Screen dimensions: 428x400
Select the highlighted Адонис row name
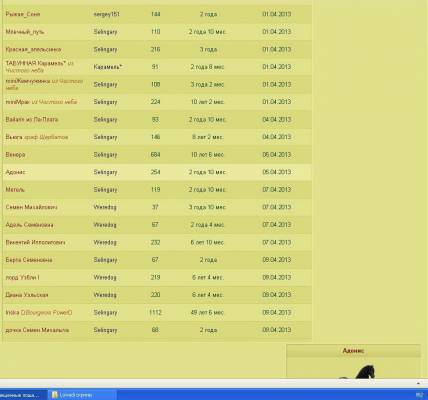pyautogui.click(x=15, y=172)
